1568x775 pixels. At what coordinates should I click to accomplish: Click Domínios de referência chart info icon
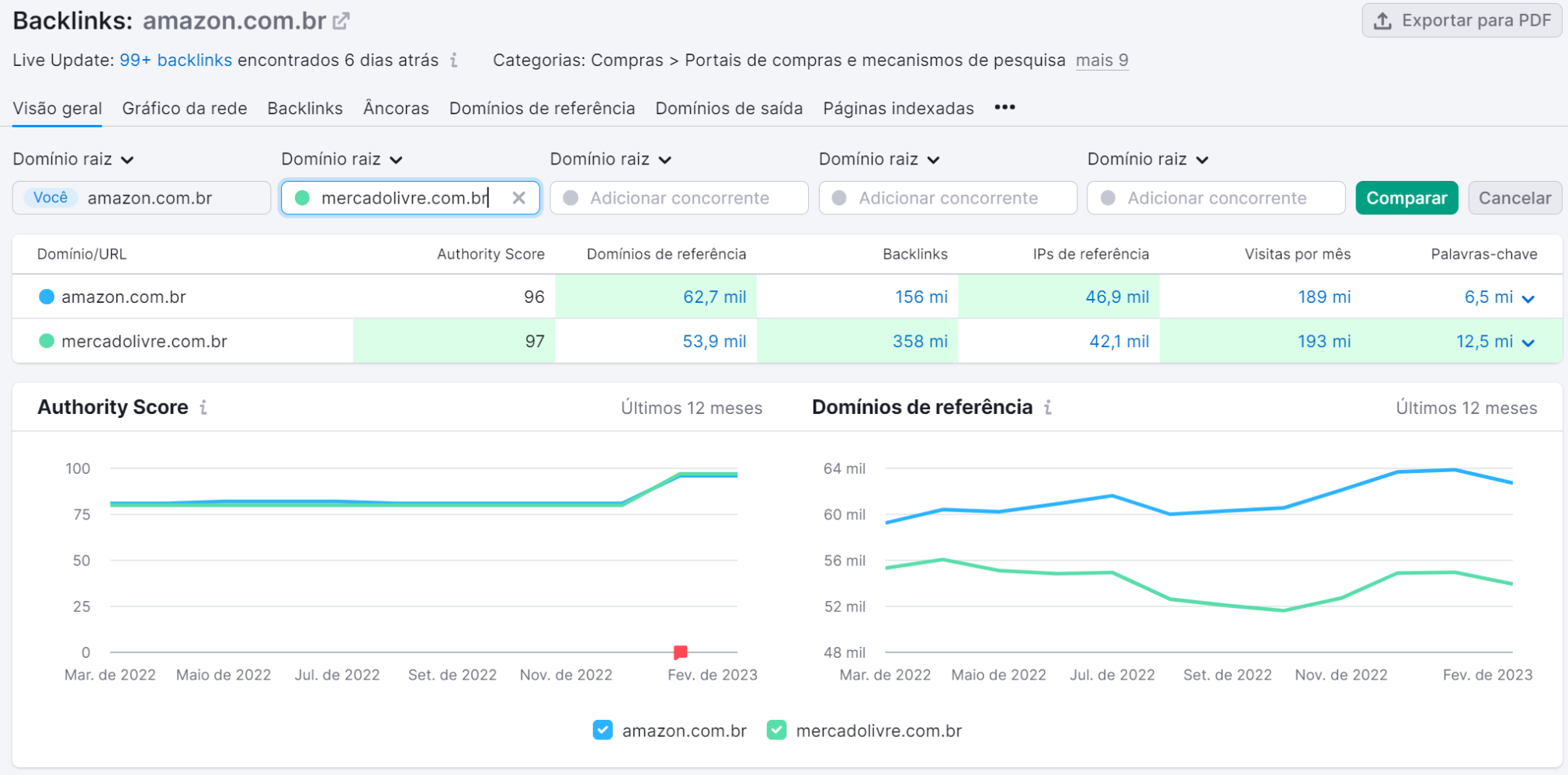click(x=1048, y=408)
